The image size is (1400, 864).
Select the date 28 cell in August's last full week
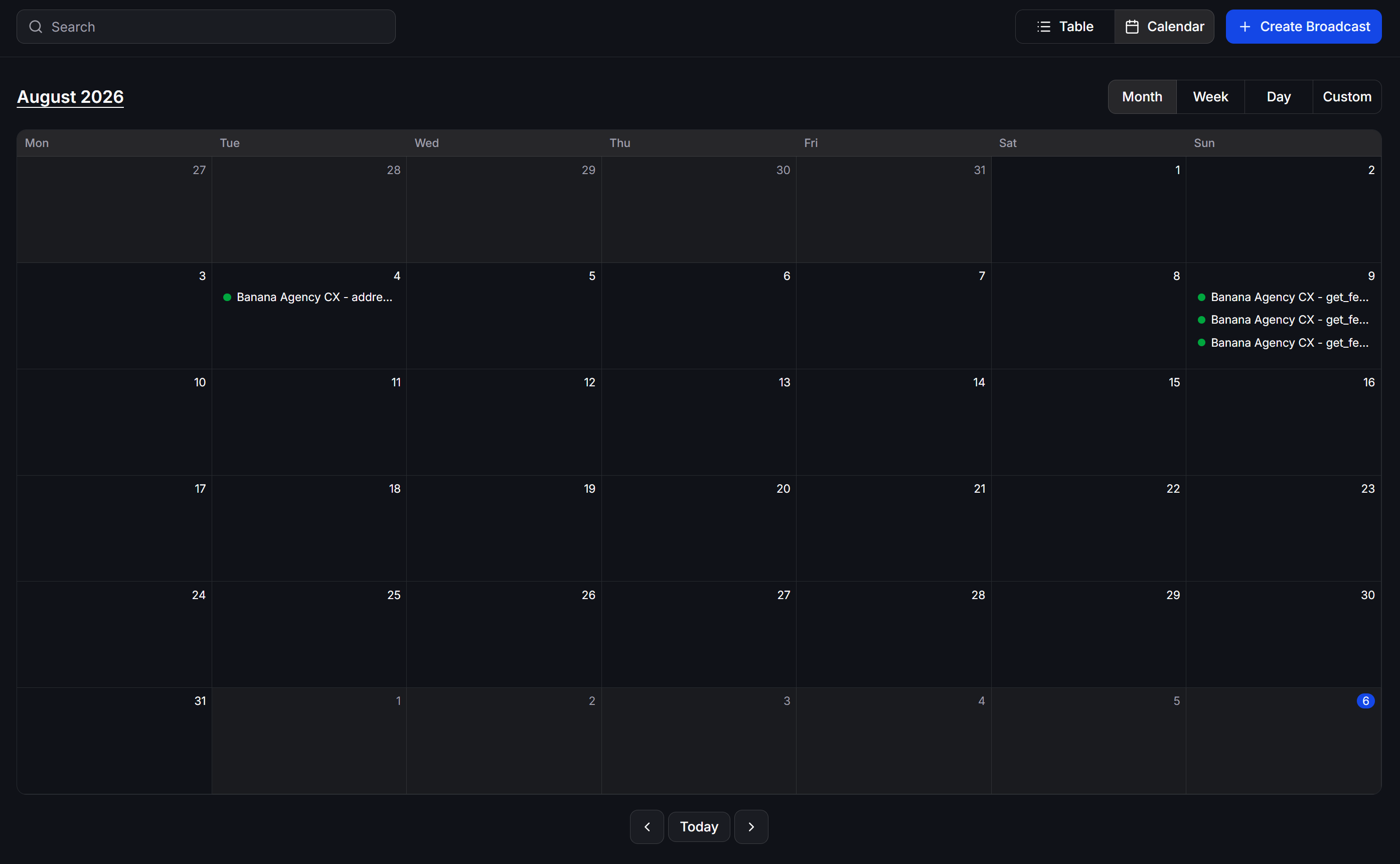click(x=894, y=634)
